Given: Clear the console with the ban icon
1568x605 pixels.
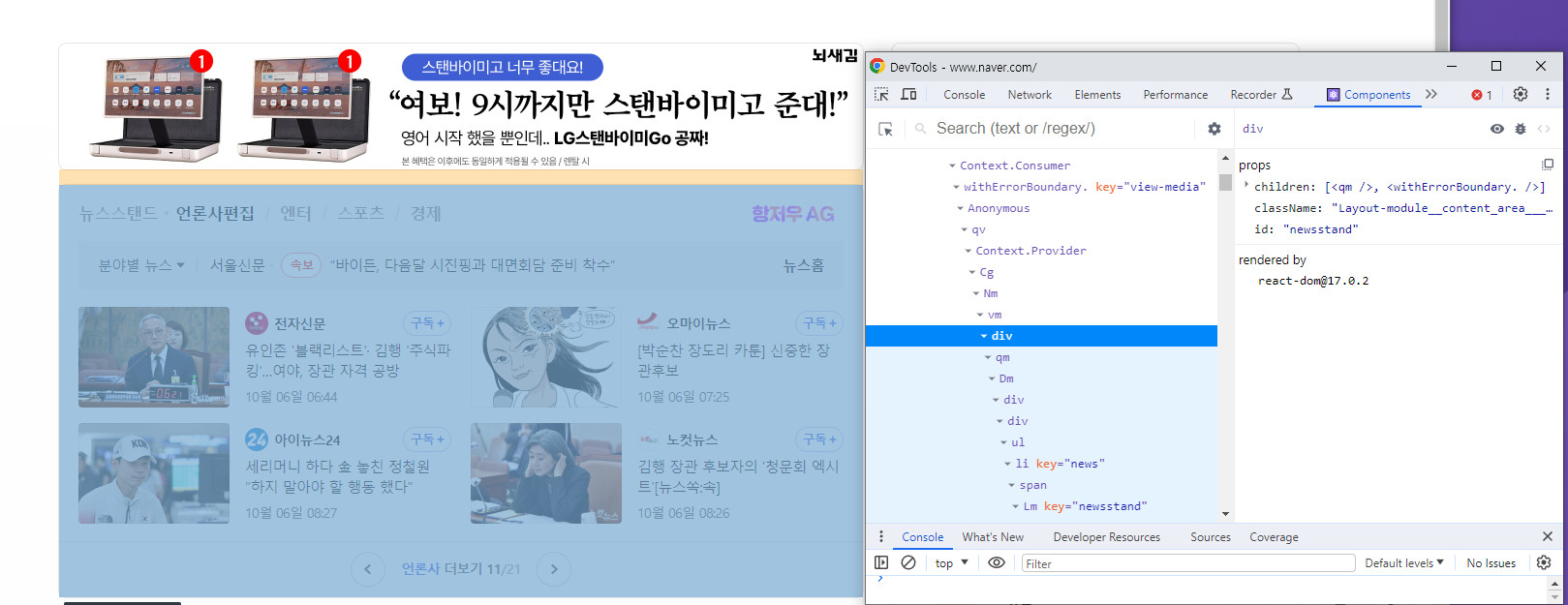Looking at the screenshot, I should pos(908,562).
